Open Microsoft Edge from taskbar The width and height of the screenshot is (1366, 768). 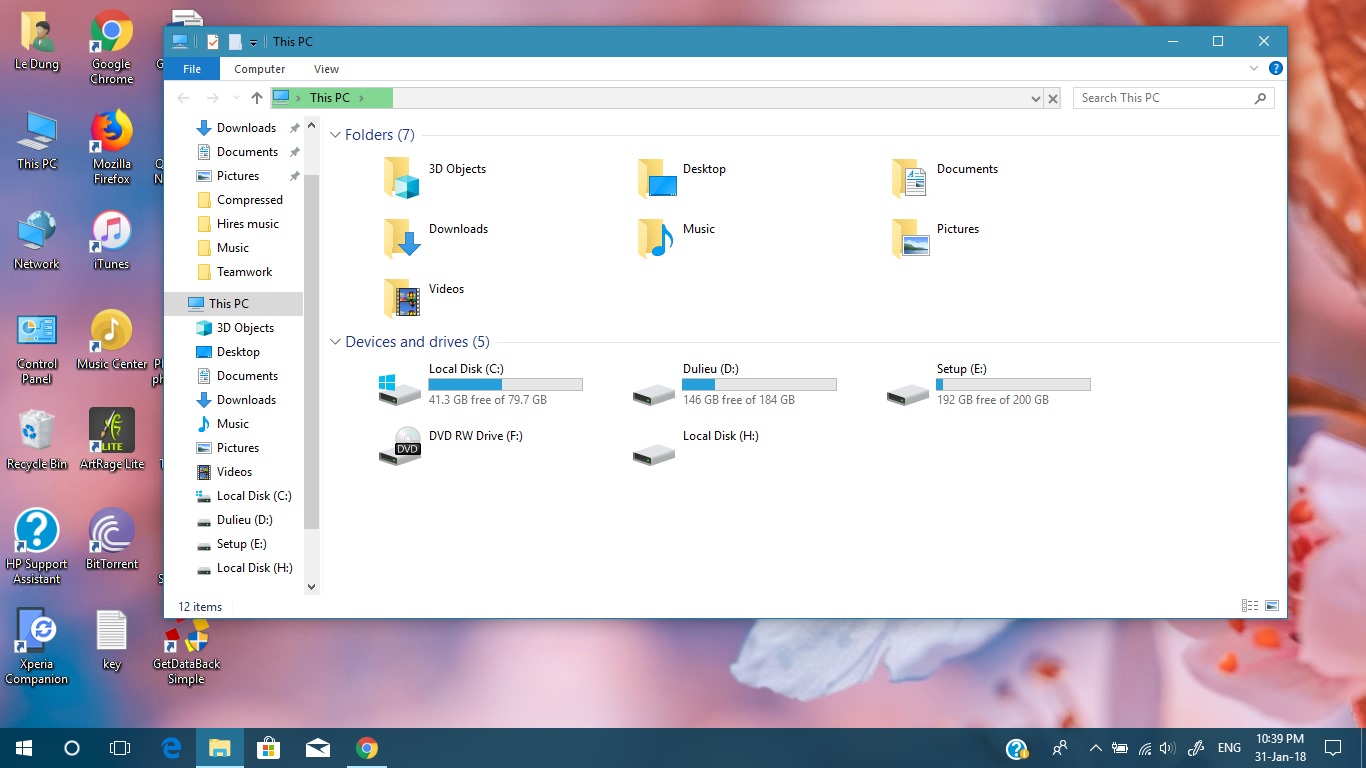(x=171, y=747)
